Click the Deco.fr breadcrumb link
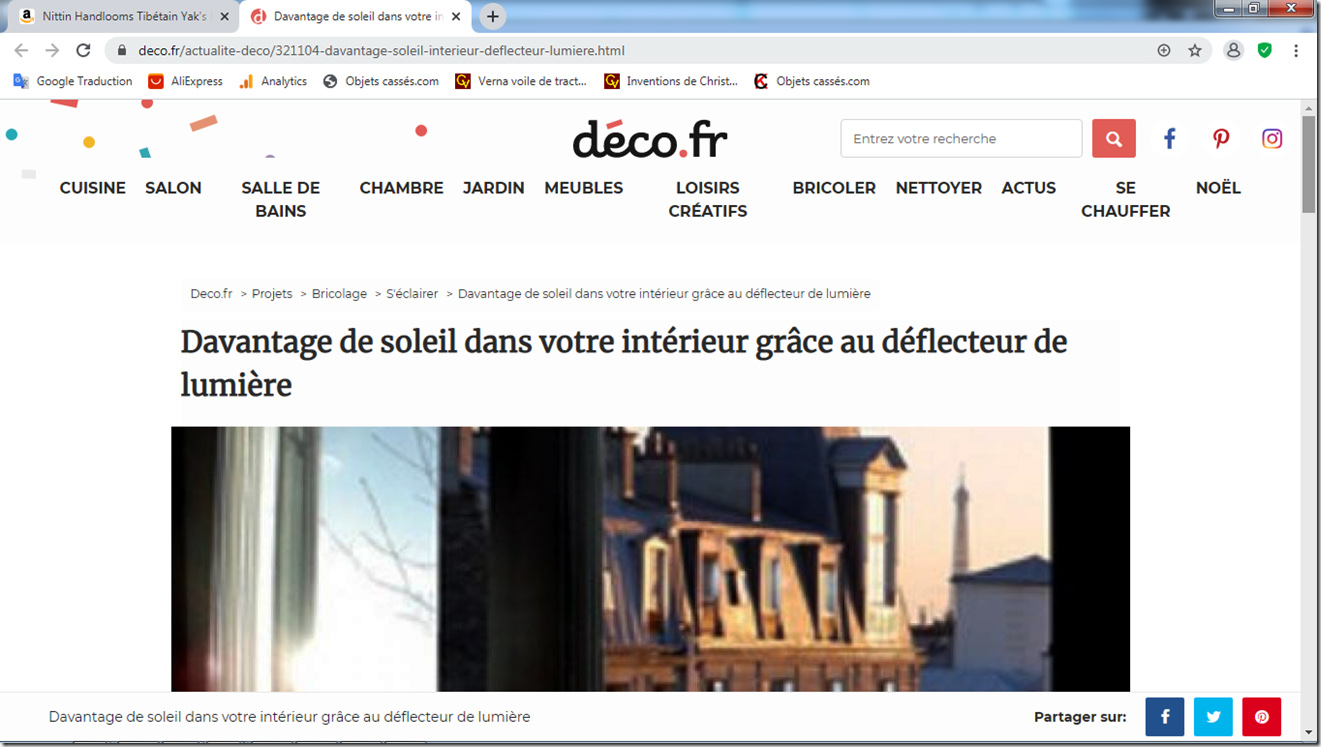Image resolution: width=1321 pixels, height=747 pixels. click(x=211, y=294)
